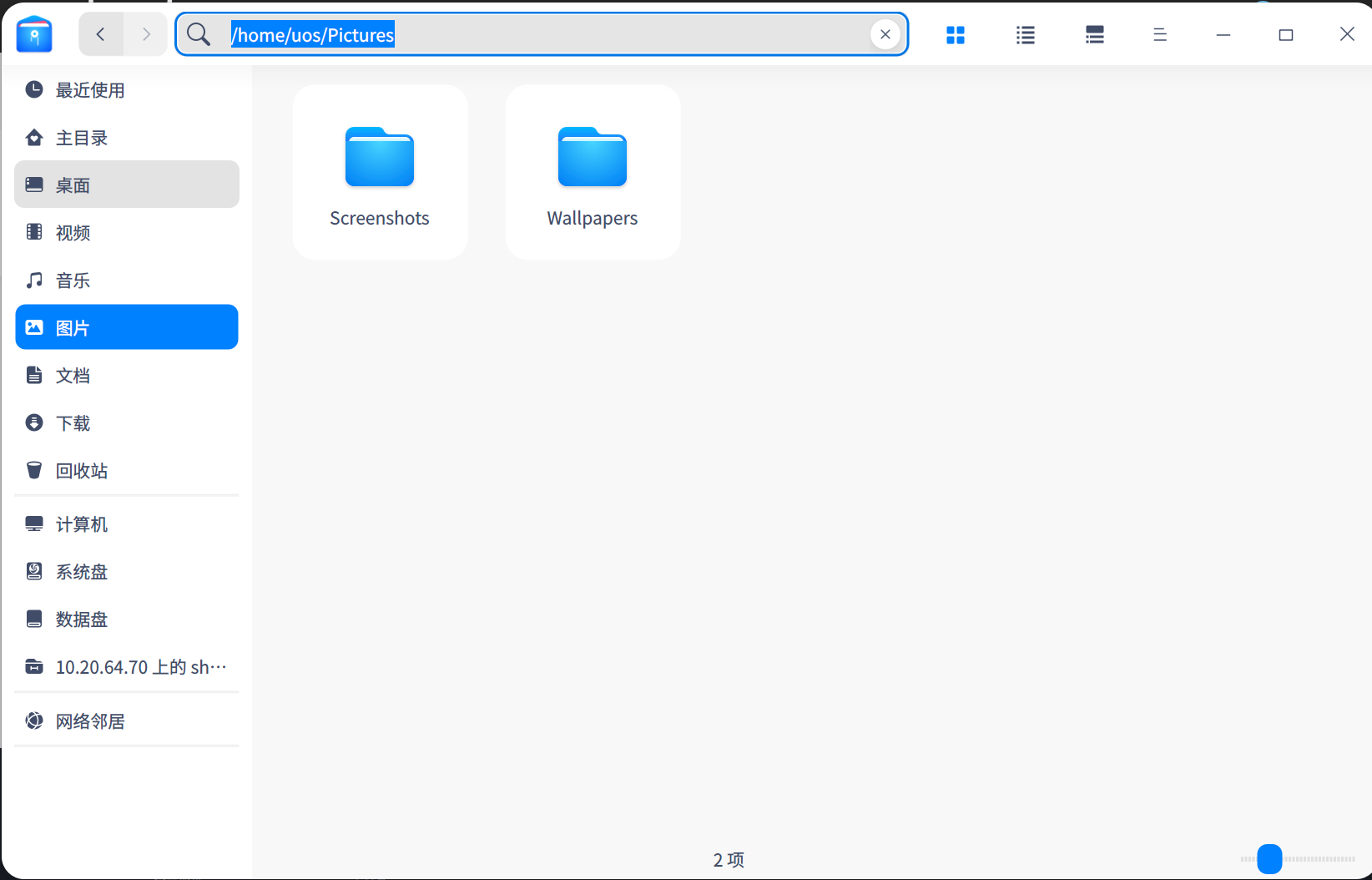Click the file manager app logo
1372x880 pixels.
coord(34,34)
